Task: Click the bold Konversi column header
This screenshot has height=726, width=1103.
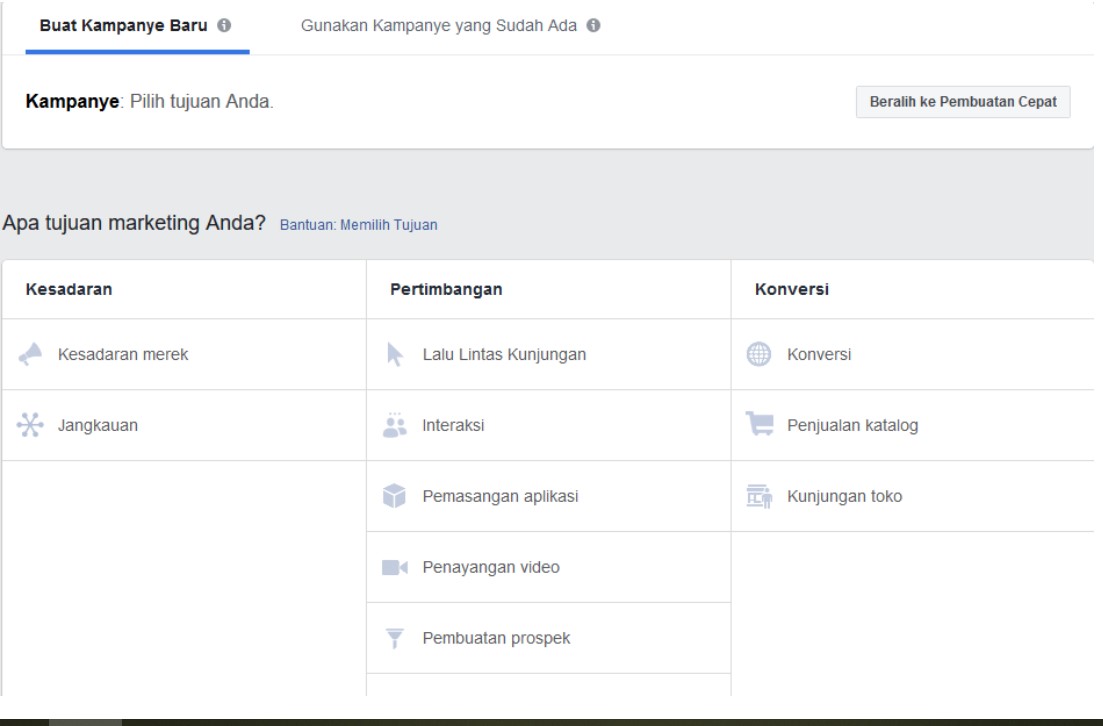Action: coord(791,289)
